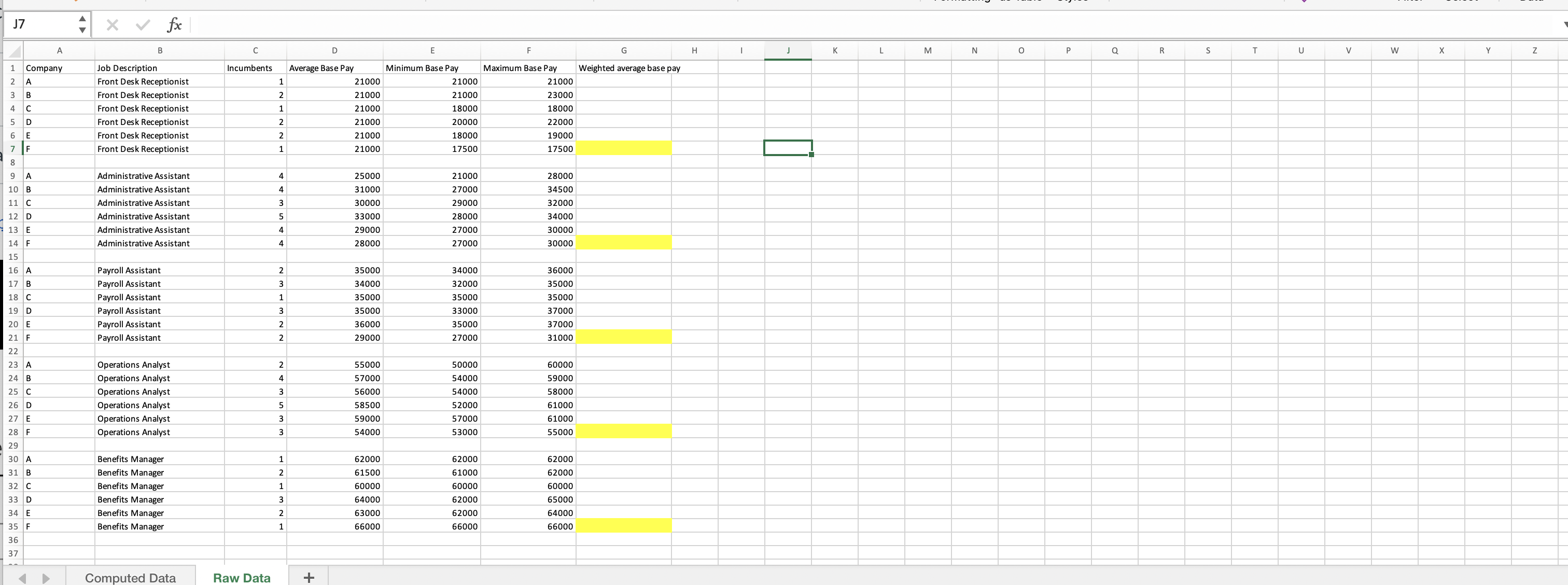Click the Name Box down stepper arrow

[x=82, y=31]
